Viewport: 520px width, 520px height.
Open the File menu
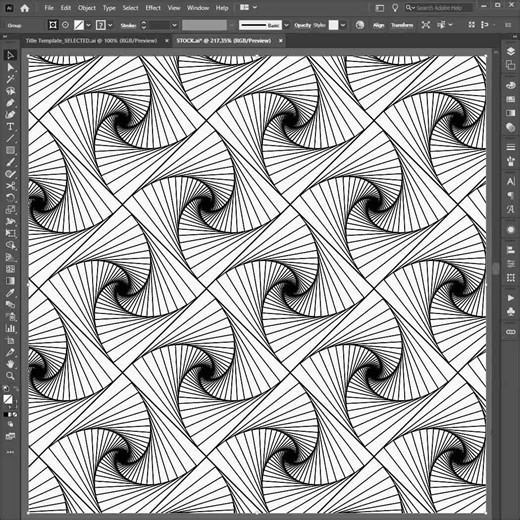pyautogui.click(x=49, y=8)
